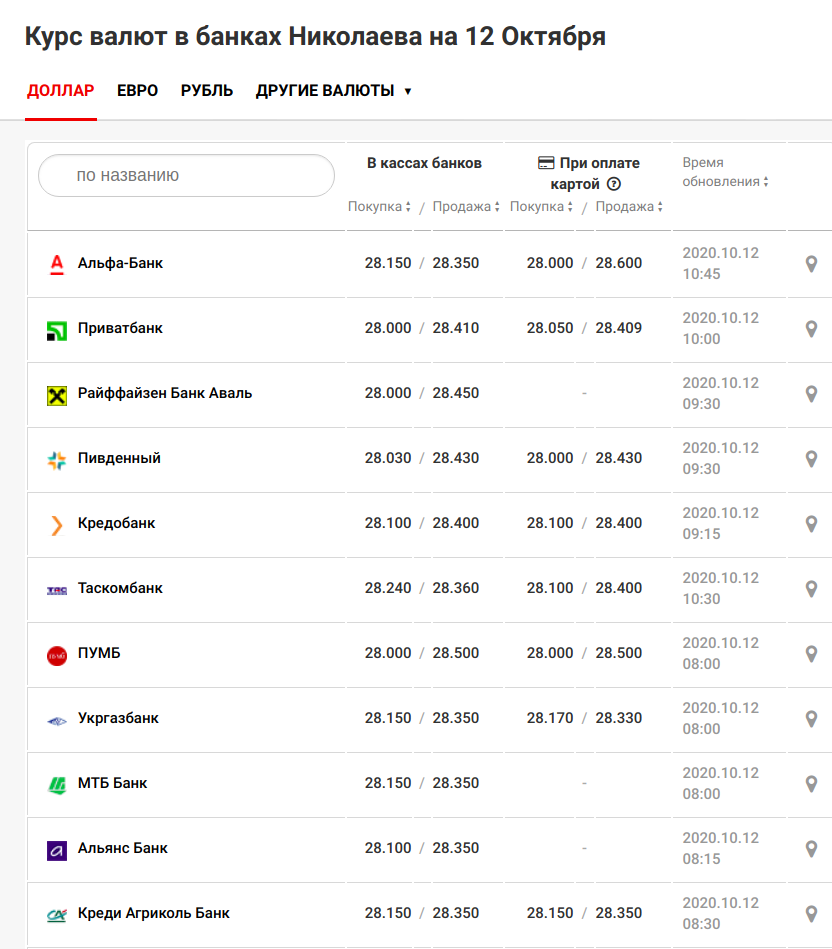The width and height of the screenshot is (832, 949).
Task: Switch to the РУБЛЬ tab
Action: point(207,91)
